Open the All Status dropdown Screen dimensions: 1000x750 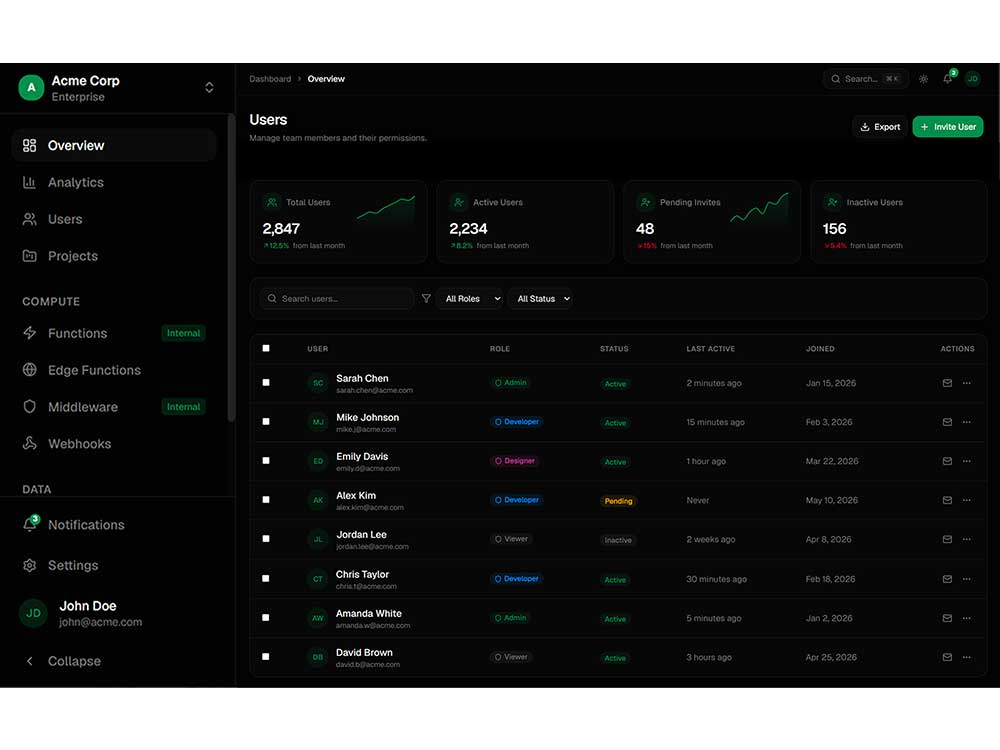tap(540, 298)
